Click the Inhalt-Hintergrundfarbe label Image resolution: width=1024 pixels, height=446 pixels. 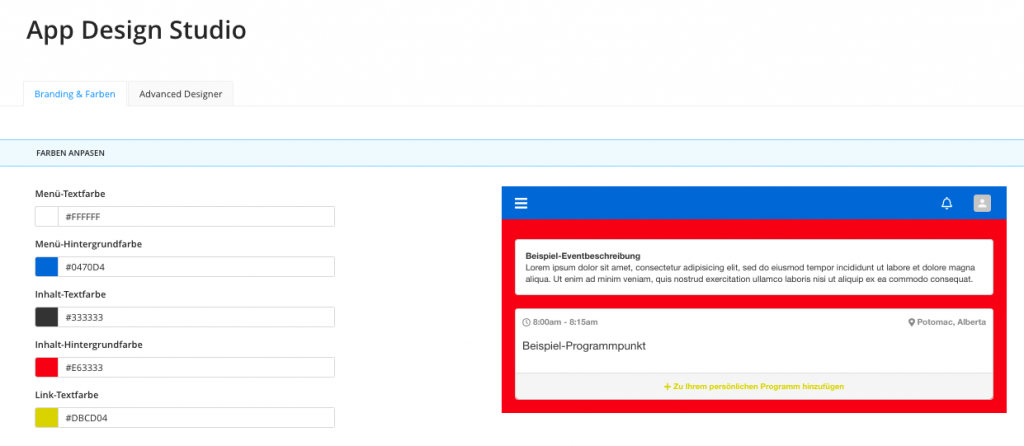88,345
